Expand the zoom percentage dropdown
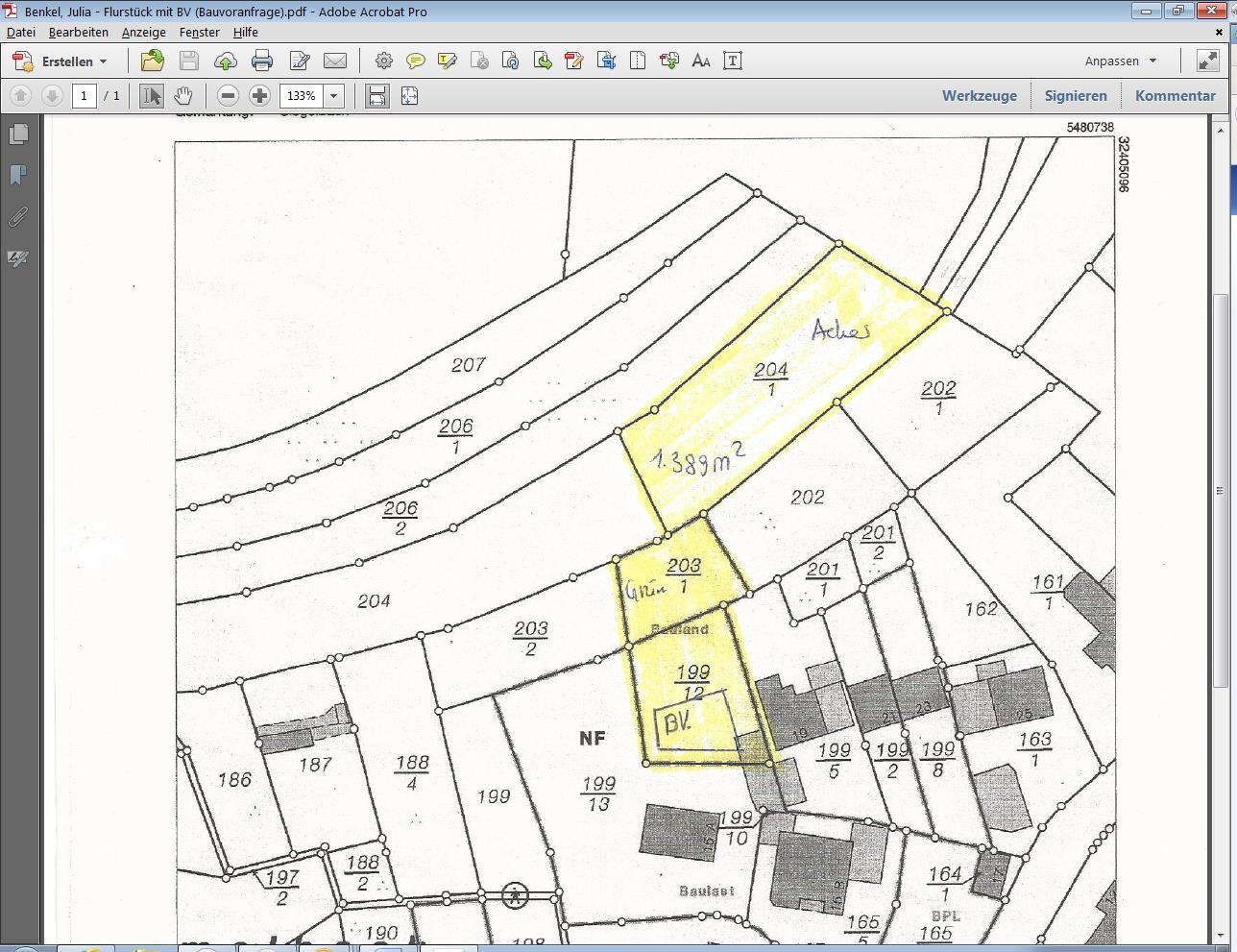 334,96
